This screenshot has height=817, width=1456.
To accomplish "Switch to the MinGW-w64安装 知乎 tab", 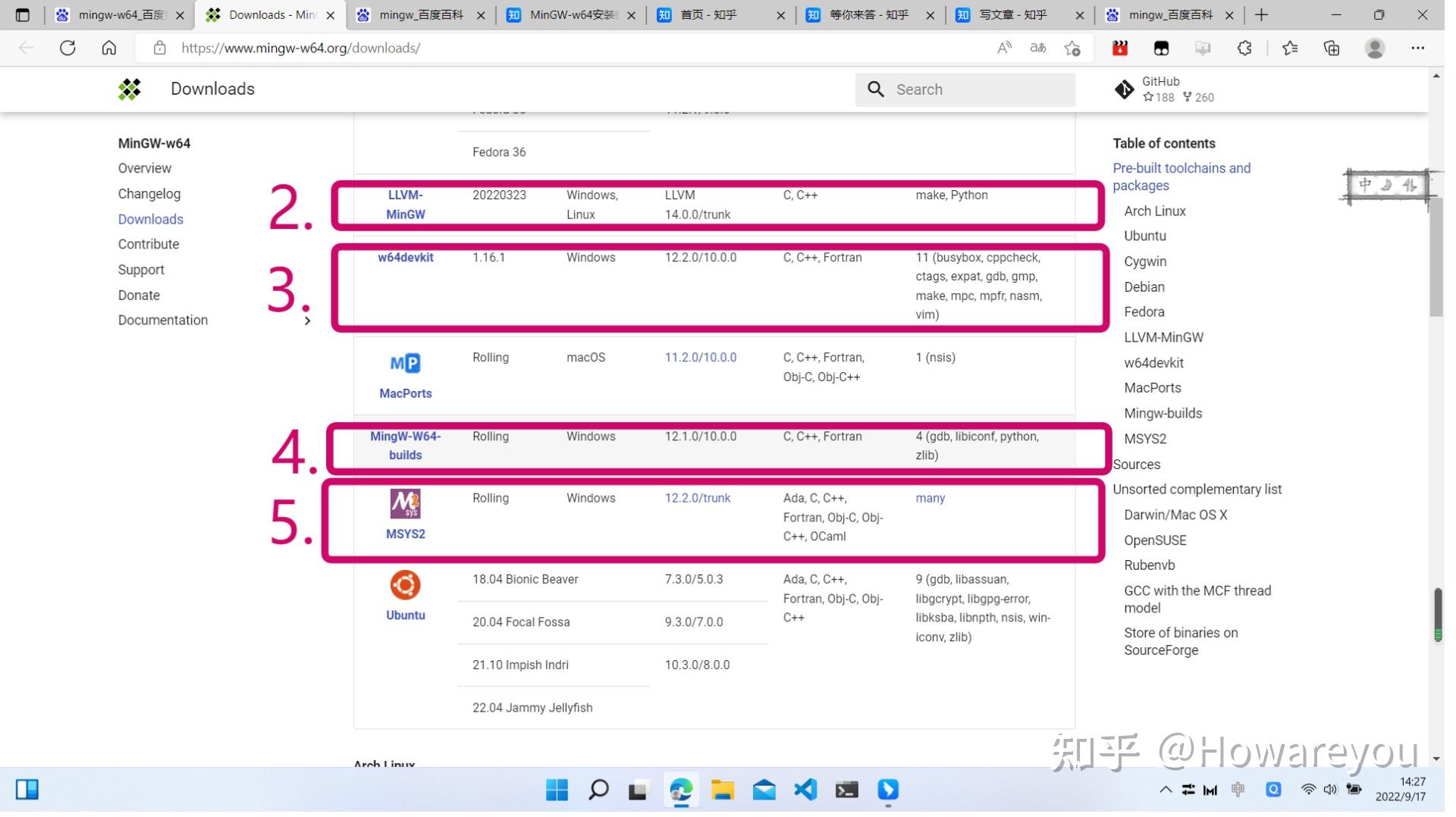I will (x=573, y=14).
